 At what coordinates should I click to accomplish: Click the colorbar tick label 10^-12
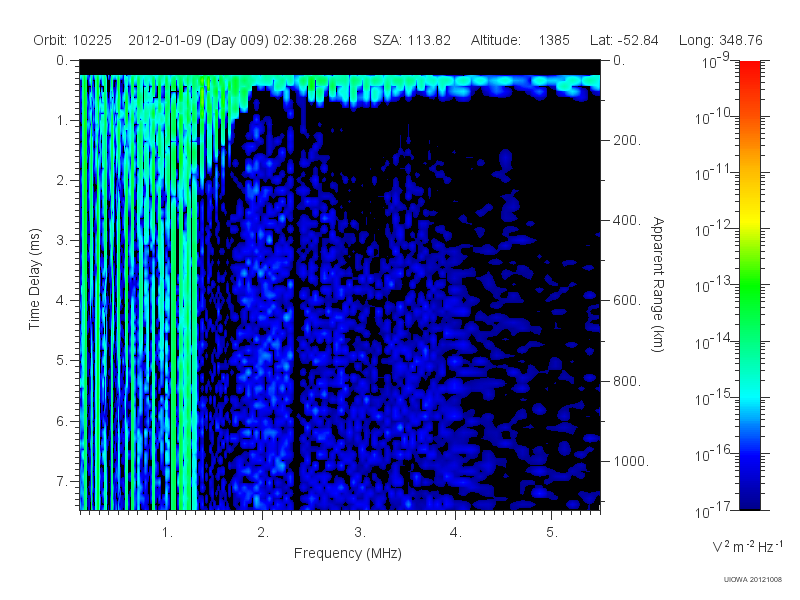[715, 230]
